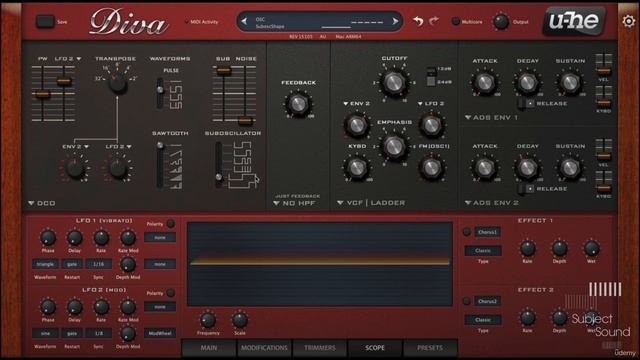This screenshot has width=640, height=360.
Task: Click the scope Scale knob
Action: click(240, 320)
